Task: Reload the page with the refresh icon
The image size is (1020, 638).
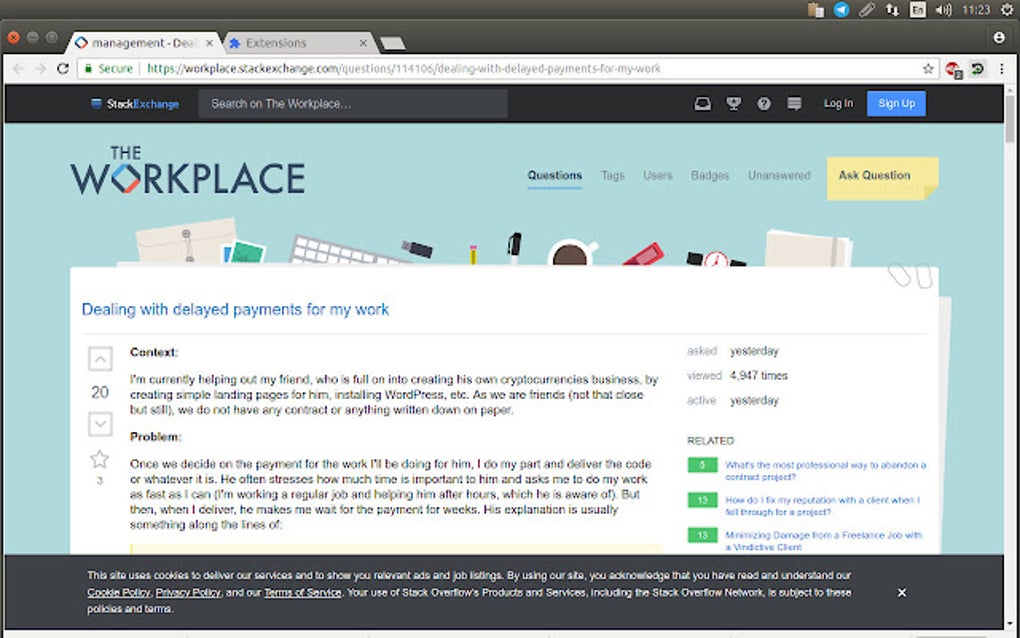Action: [x=62, y=69]
